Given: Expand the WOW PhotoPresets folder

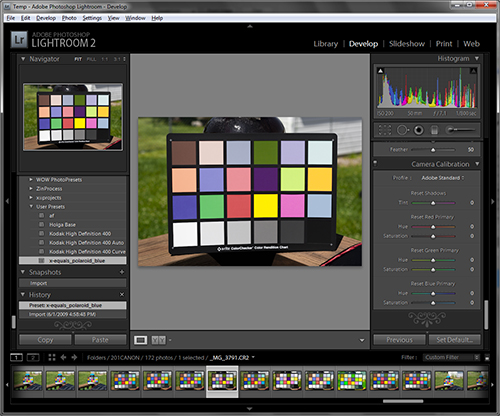Looking at the screenshot, I should (x=31, y=180).
